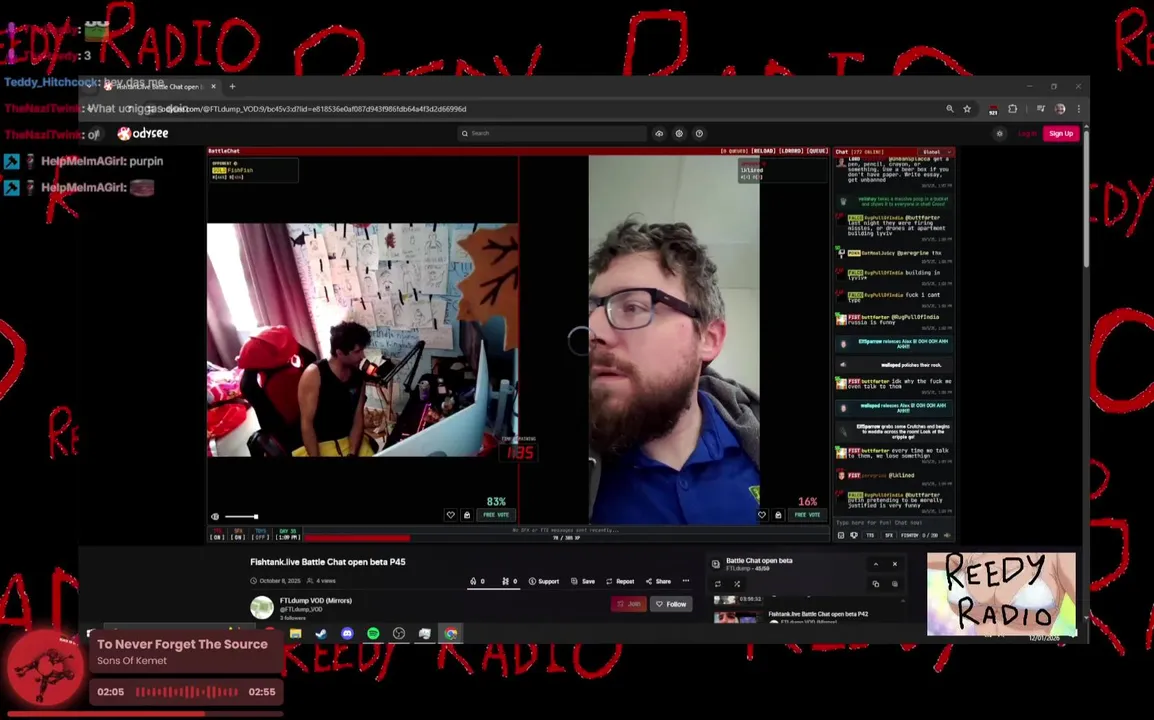
Task: Close the Battle Chat open beta playlist panel
Action: (x=895, y=564)
